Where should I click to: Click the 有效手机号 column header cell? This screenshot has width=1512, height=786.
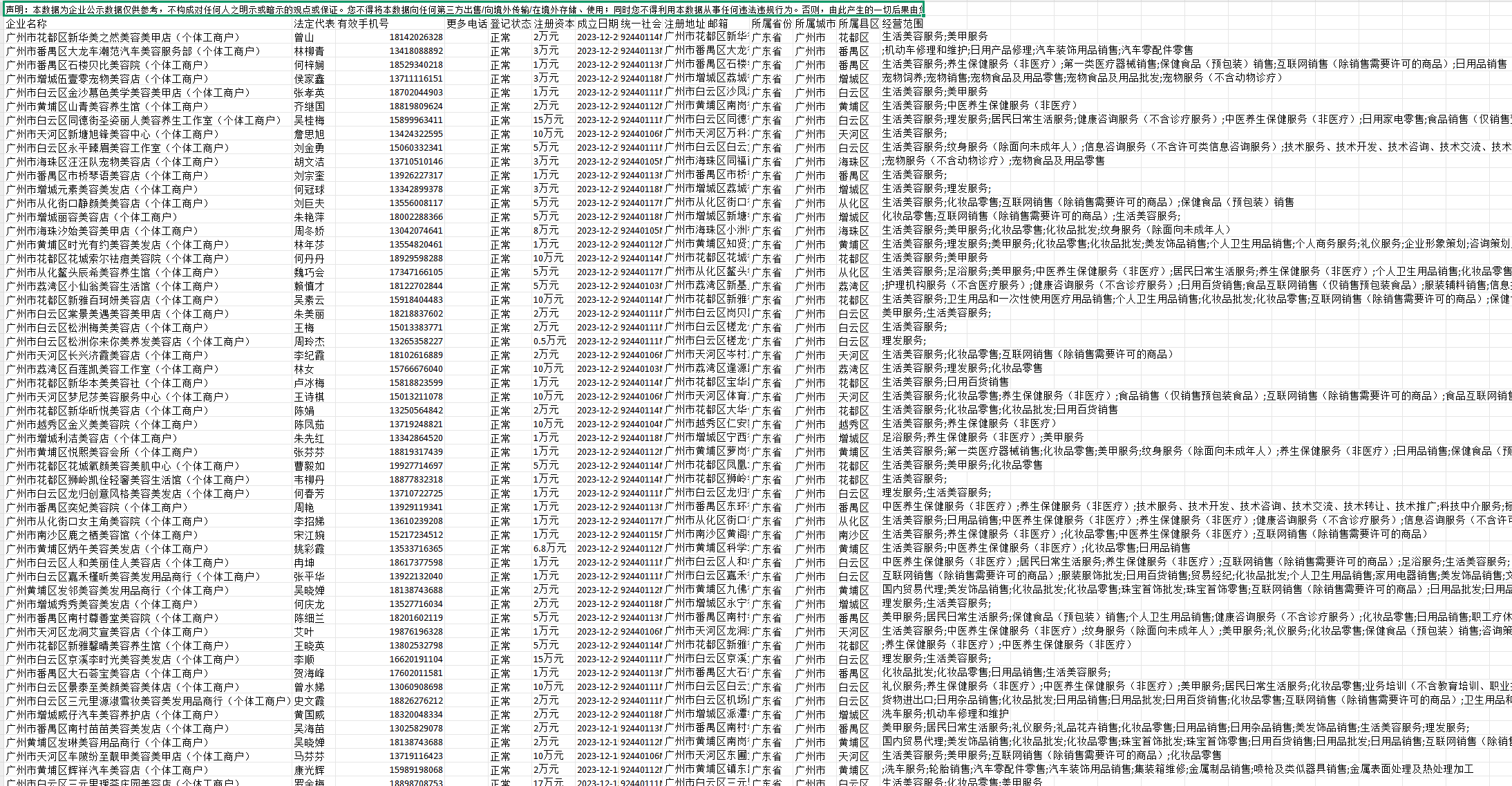tap(363, 24)
